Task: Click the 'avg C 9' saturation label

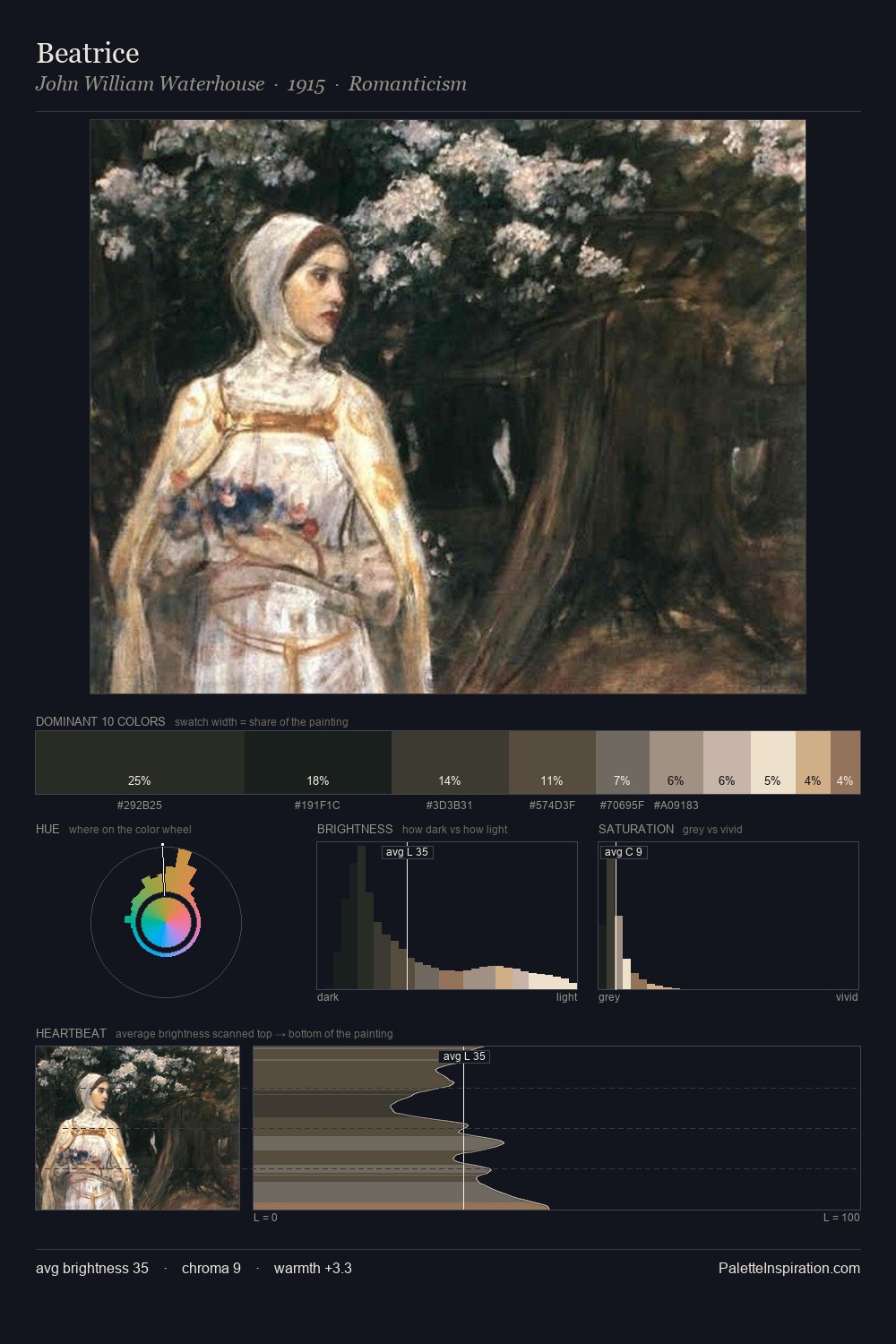Action: pos(624,852)
